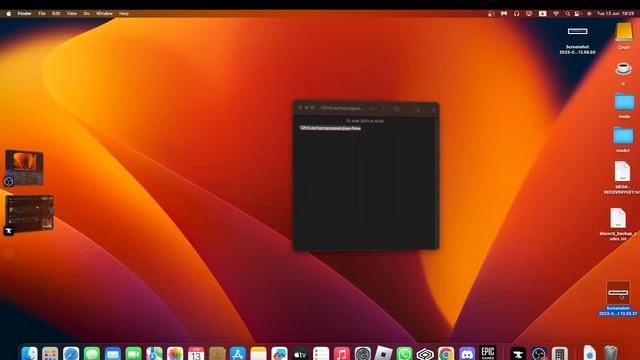Click the chevron at note toolbar's right end

tap(433, 109)
